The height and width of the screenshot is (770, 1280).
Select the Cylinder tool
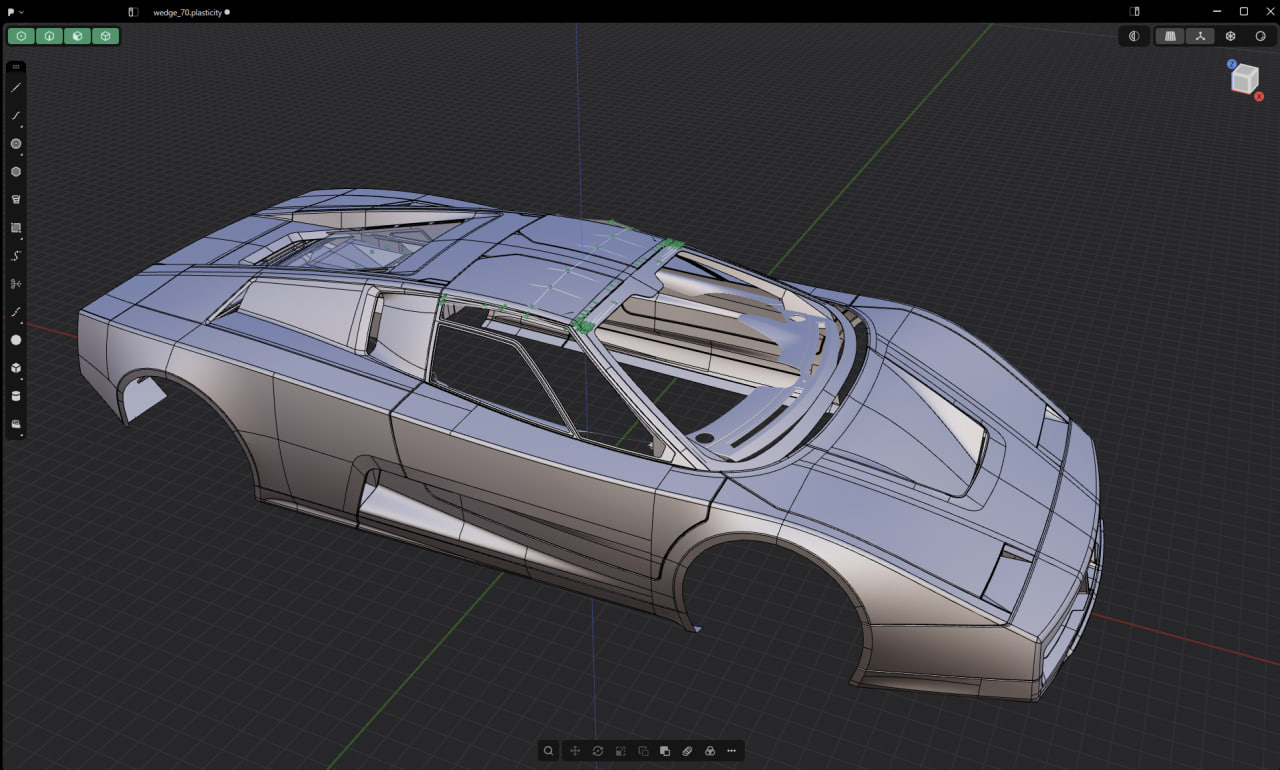16,396
